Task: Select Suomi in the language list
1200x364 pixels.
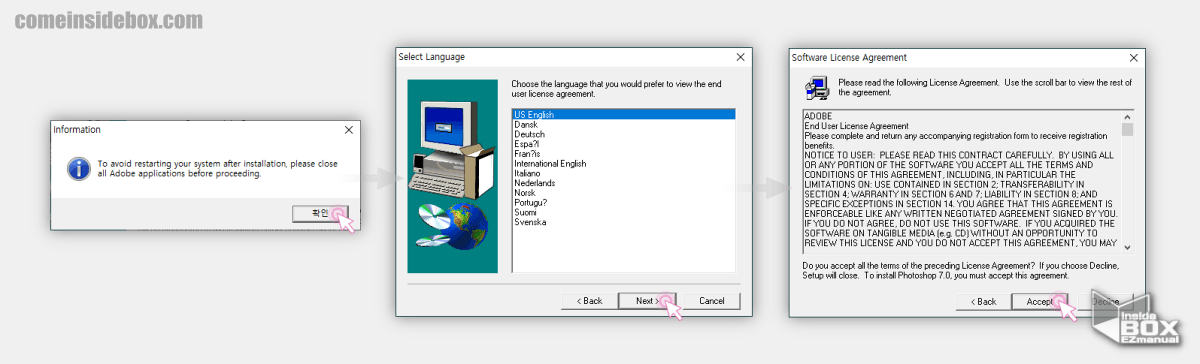Action: 526,212
